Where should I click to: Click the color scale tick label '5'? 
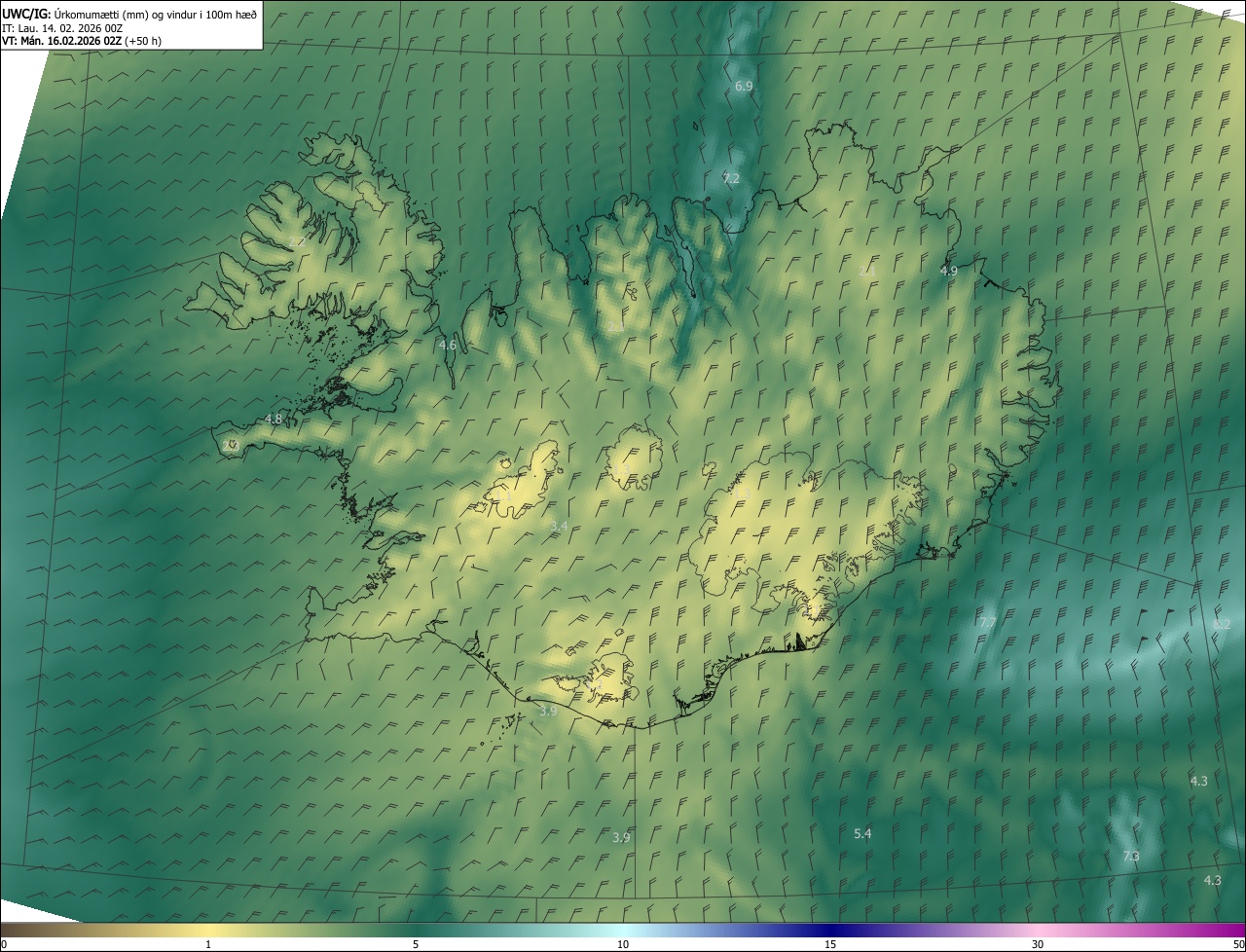pyautogui.click(x=416, y=945)
